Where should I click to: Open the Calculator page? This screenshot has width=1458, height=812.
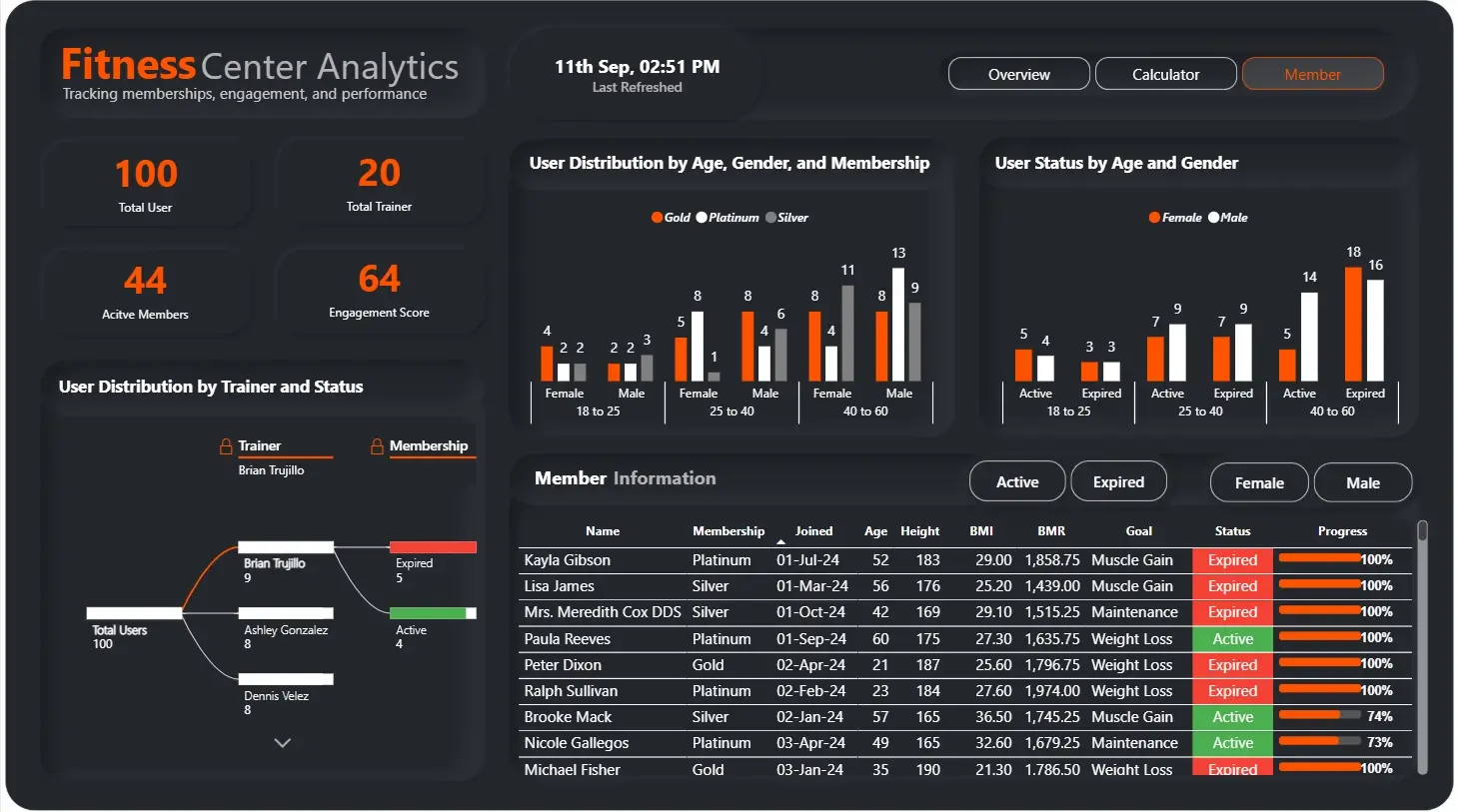[x=1165, y=75]
